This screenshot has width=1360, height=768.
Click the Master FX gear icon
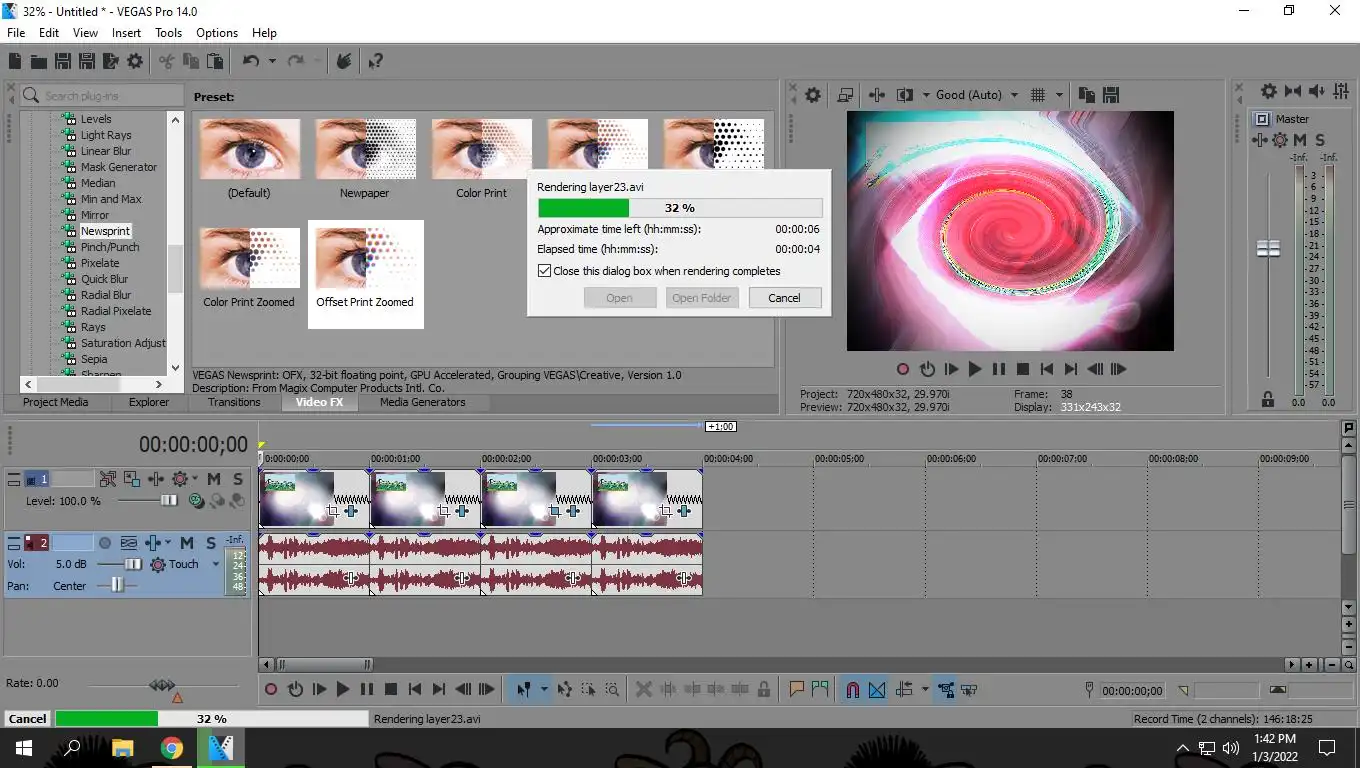1280,140
